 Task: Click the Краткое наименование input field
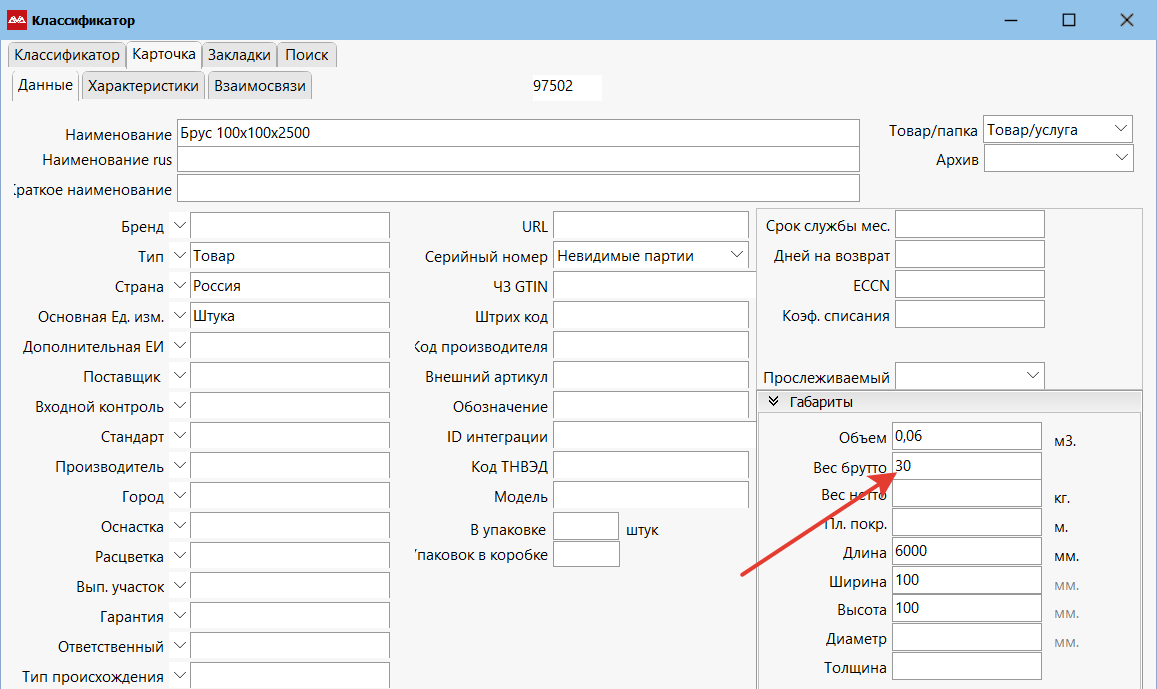tap(518, 189)
